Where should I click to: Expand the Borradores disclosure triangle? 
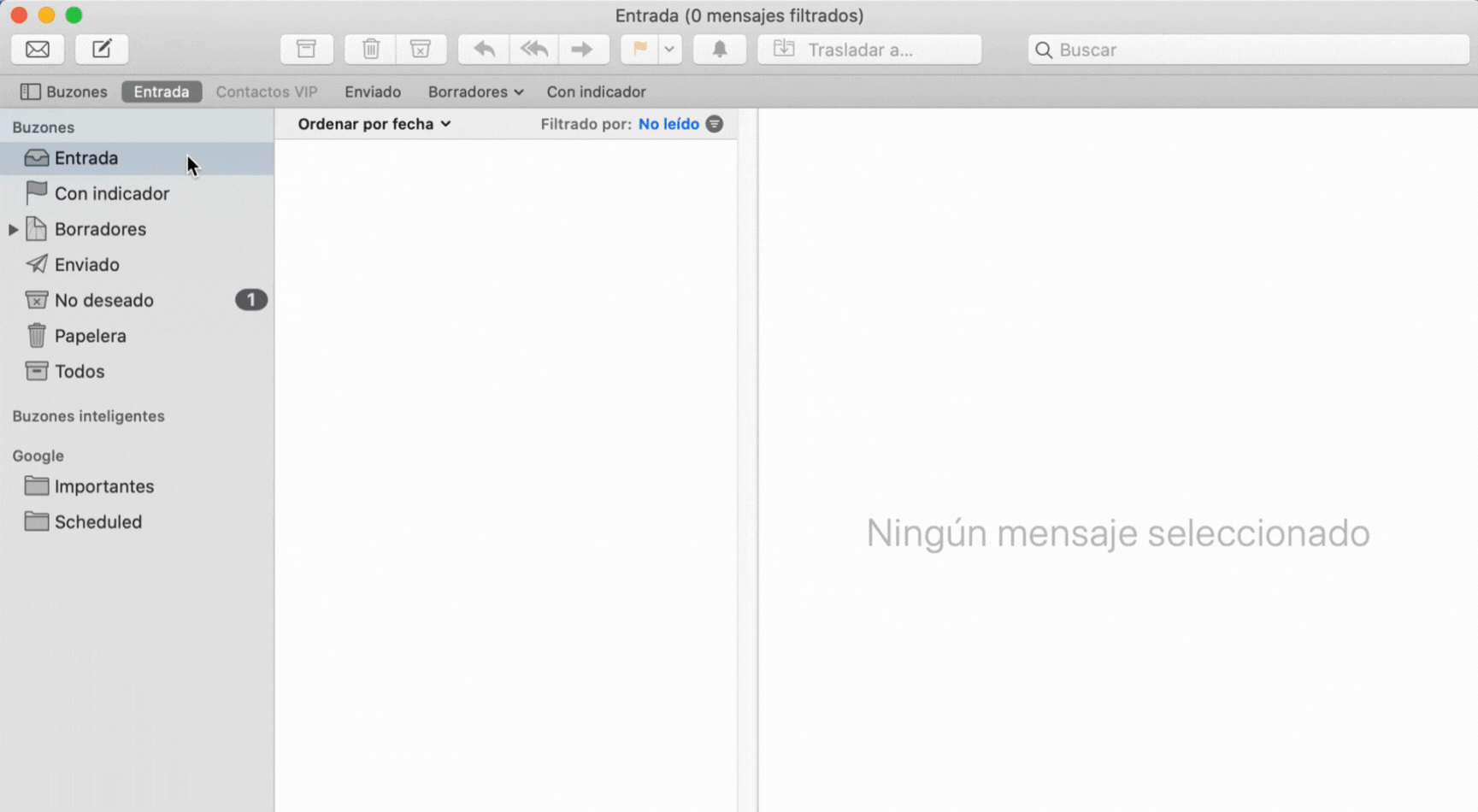pos(14,229)
